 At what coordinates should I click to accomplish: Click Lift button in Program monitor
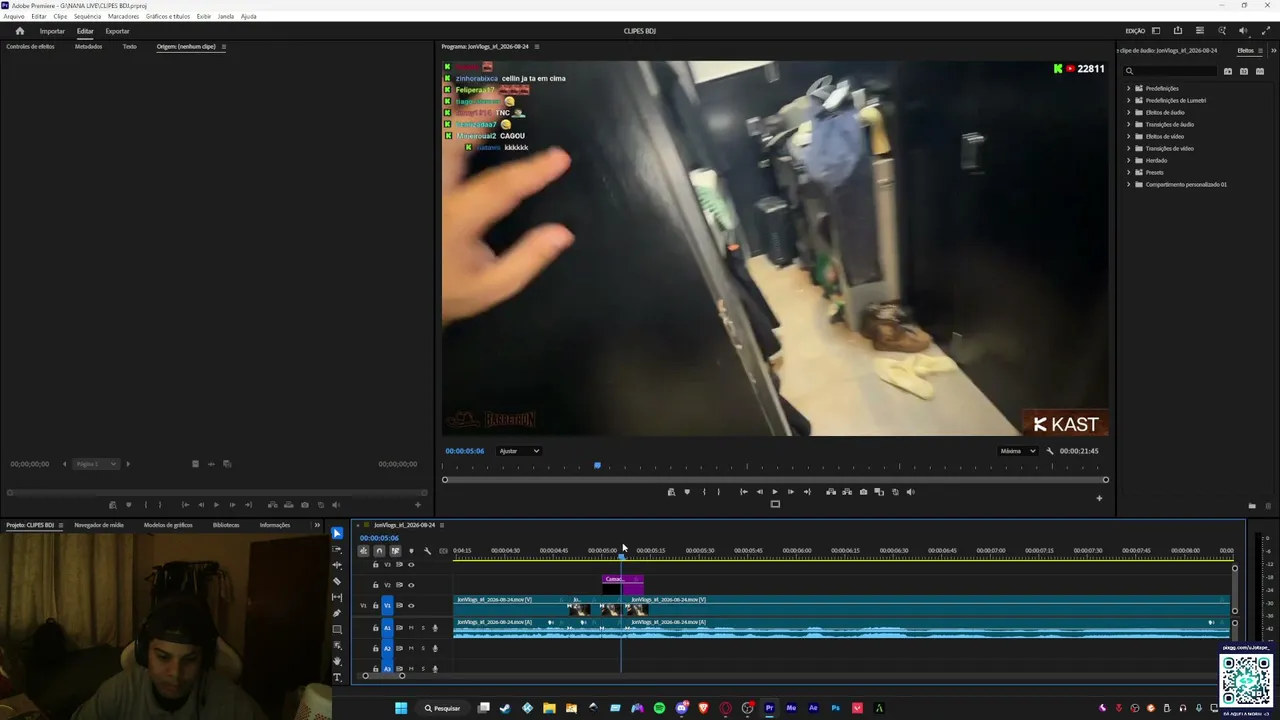pos(831,492)
